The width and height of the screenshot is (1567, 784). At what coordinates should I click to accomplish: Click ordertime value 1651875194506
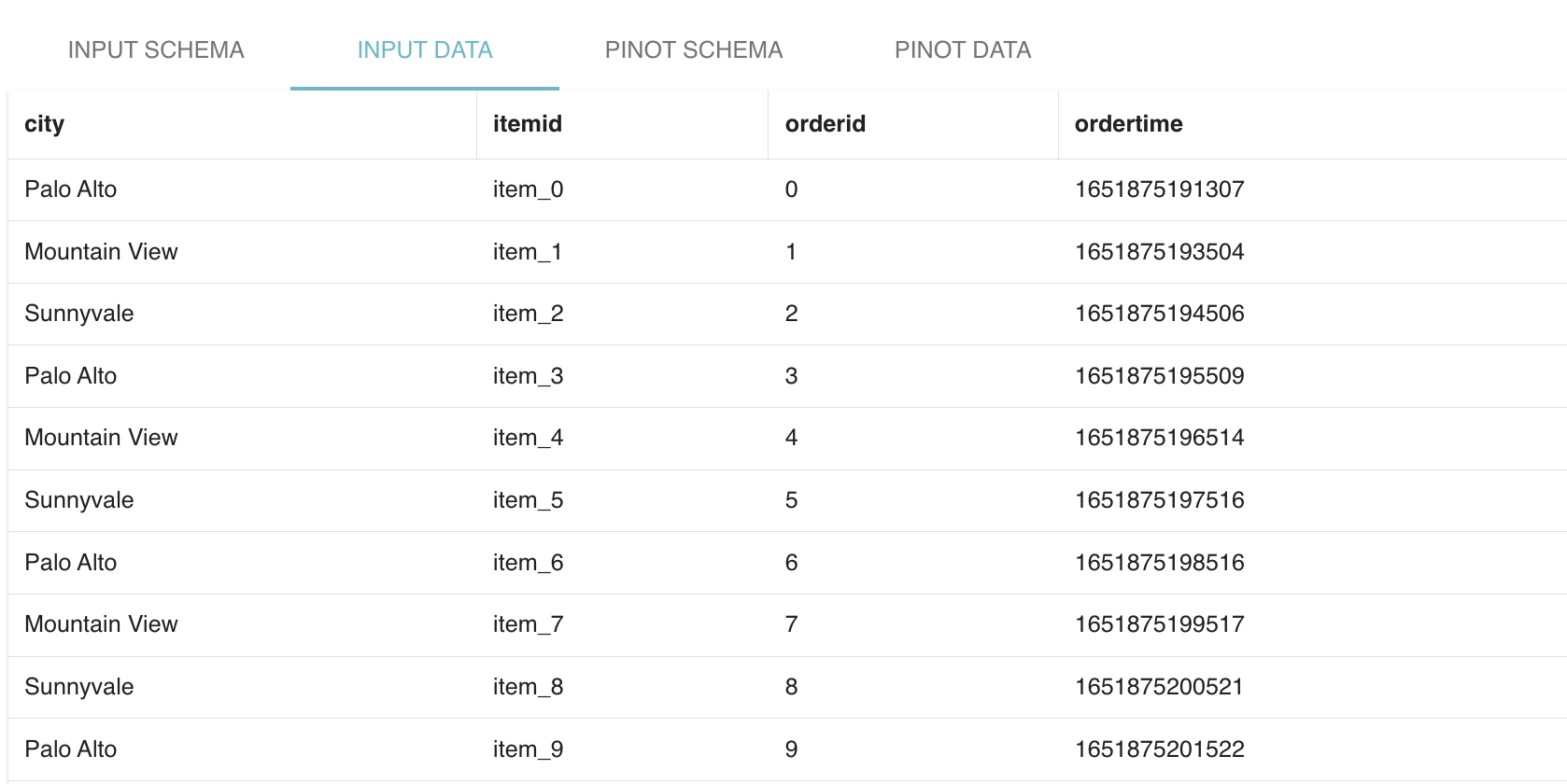[1159, 314]
